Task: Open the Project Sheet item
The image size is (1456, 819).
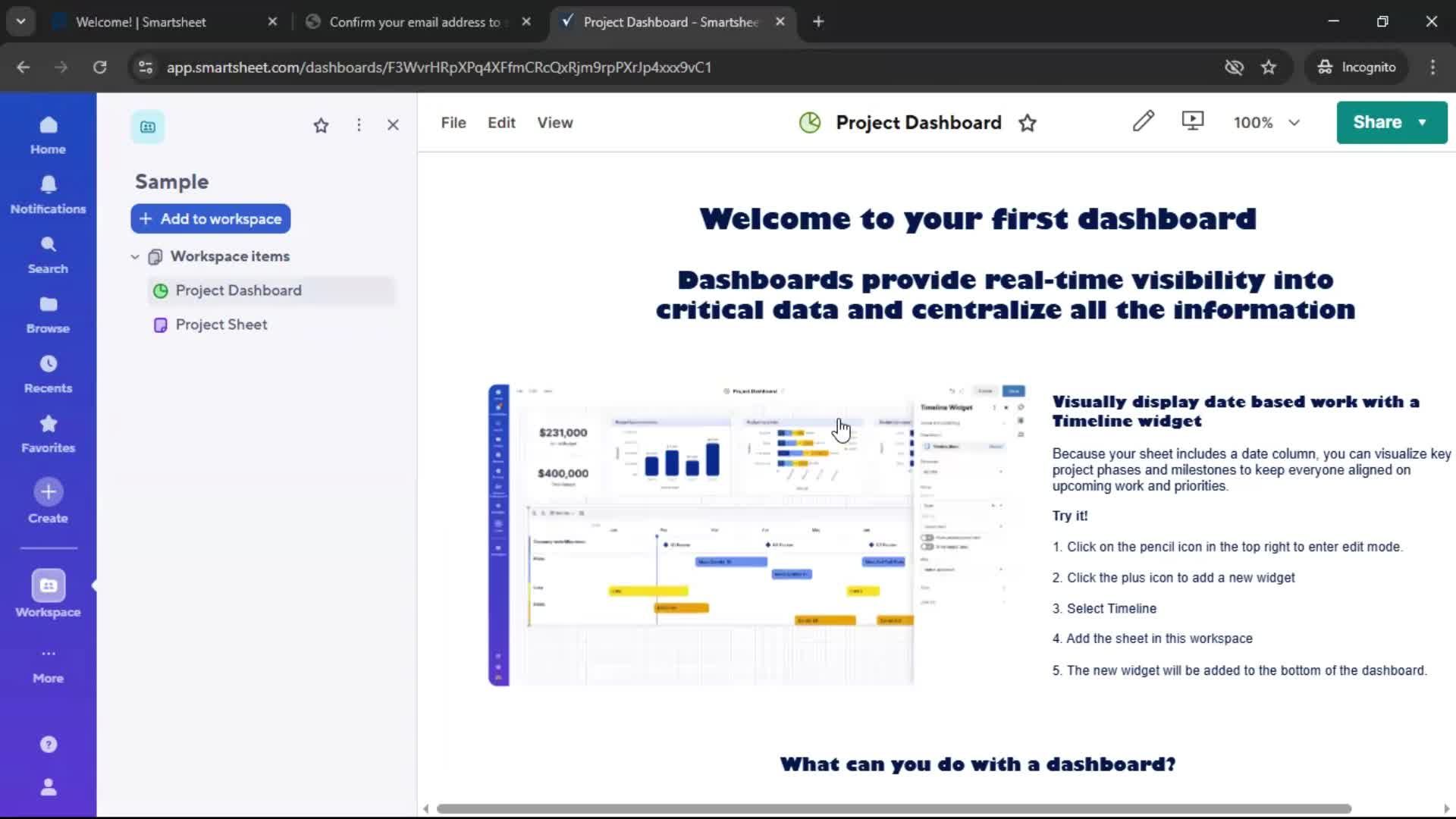Action: [221, 324]
